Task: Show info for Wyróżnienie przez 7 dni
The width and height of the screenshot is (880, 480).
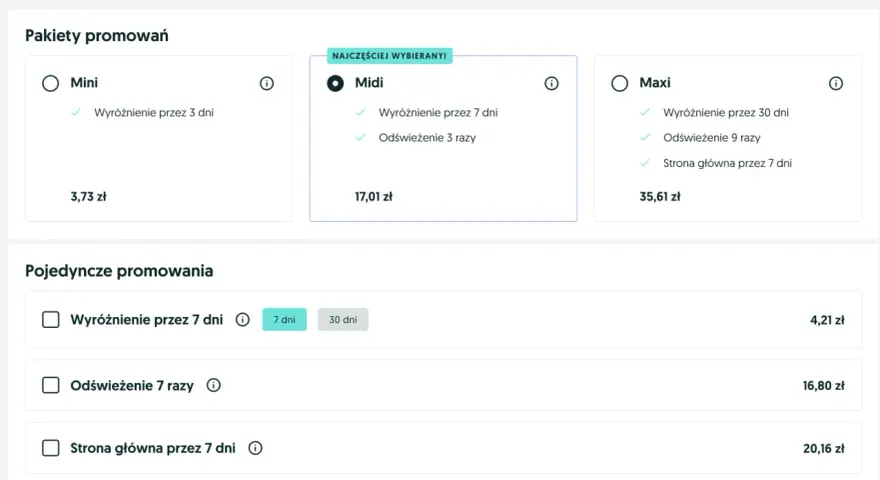Action: coord(242,319)
